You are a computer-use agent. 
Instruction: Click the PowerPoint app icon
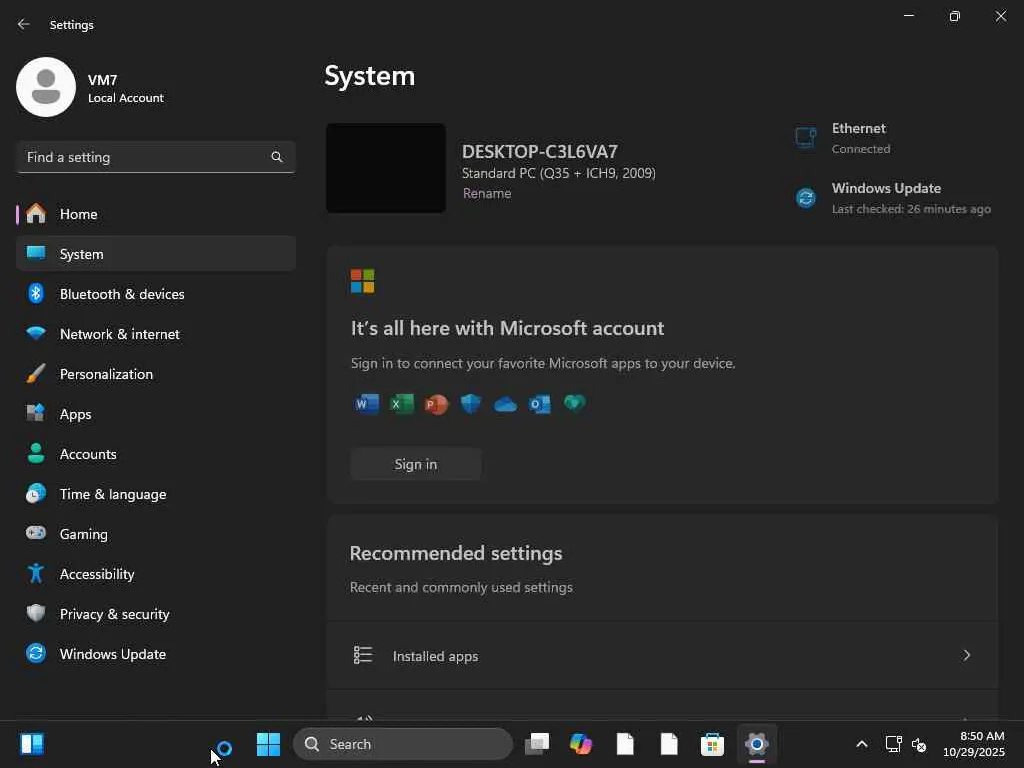436,404
